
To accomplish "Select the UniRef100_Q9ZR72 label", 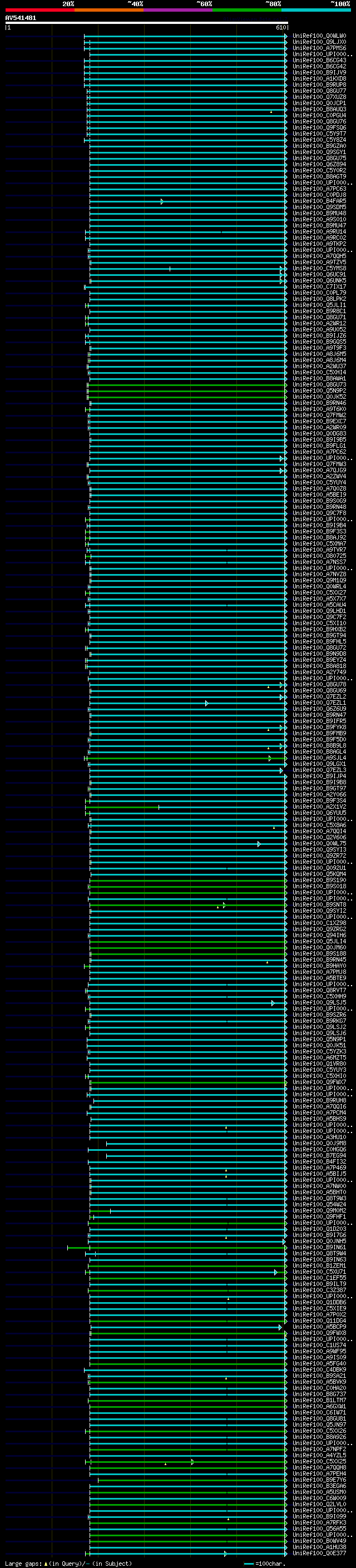I will 319,856.
